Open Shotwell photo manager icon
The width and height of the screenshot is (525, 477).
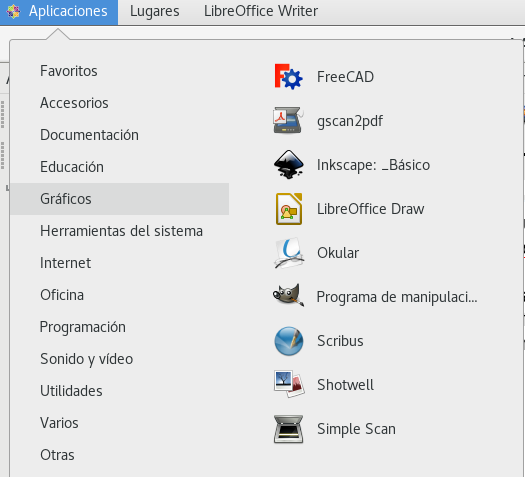pyautogui.click(x=289, y=384)
